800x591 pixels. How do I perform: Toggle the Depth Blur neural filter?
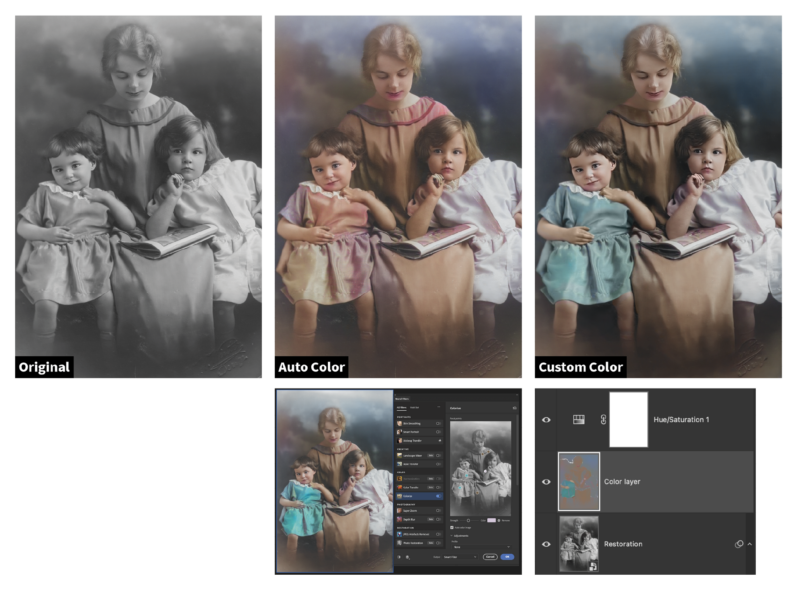[x=438, y=520]
